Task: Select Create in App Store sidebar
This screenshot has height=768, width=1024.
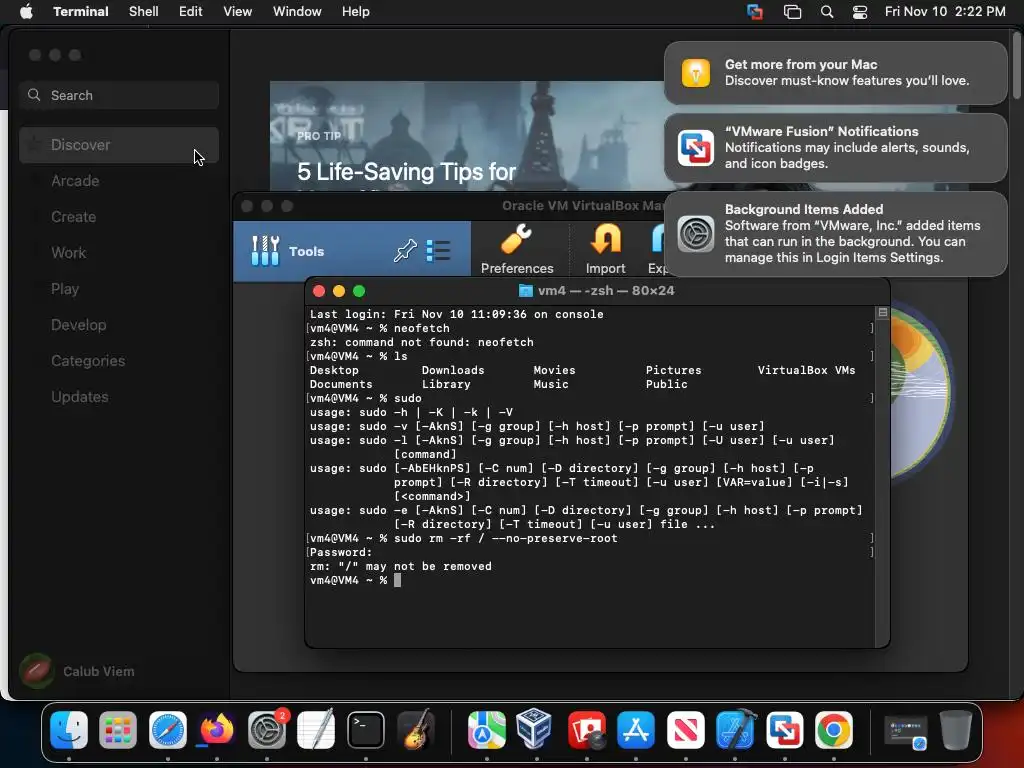Action: click(x=119, y=217)
